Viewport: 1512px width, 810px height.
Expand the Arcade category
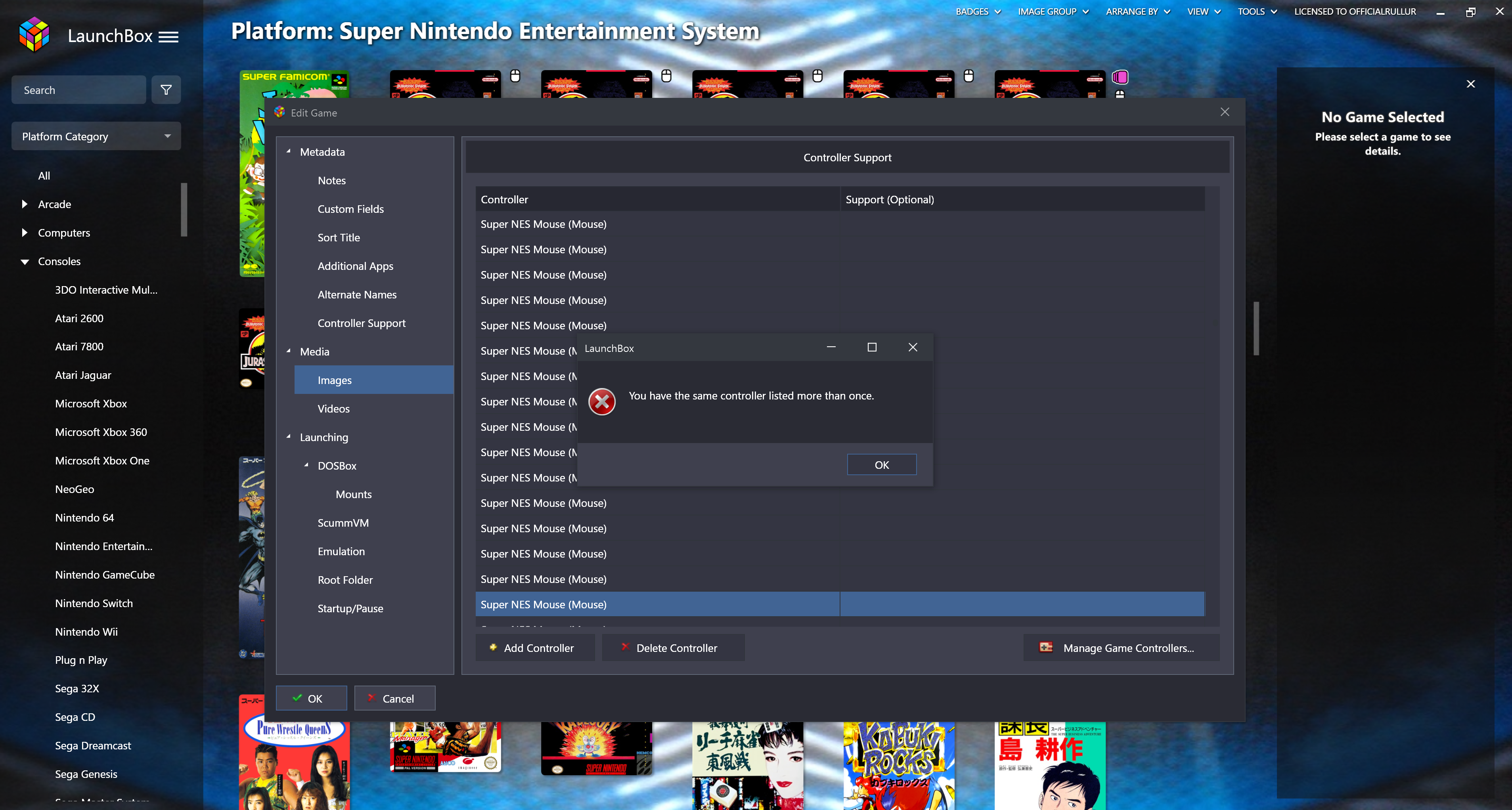[x=25, y=204]
